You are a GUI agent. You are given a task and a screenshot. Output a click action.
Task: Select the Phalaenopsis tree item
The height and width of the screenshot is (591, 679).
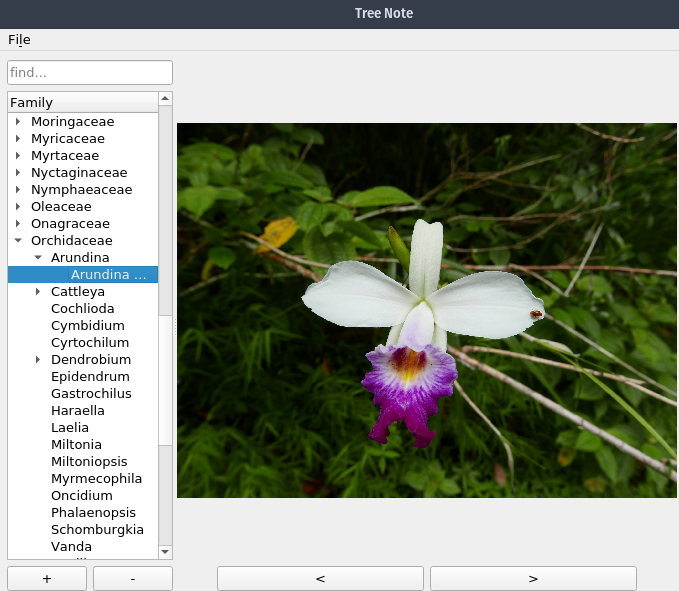93,513
